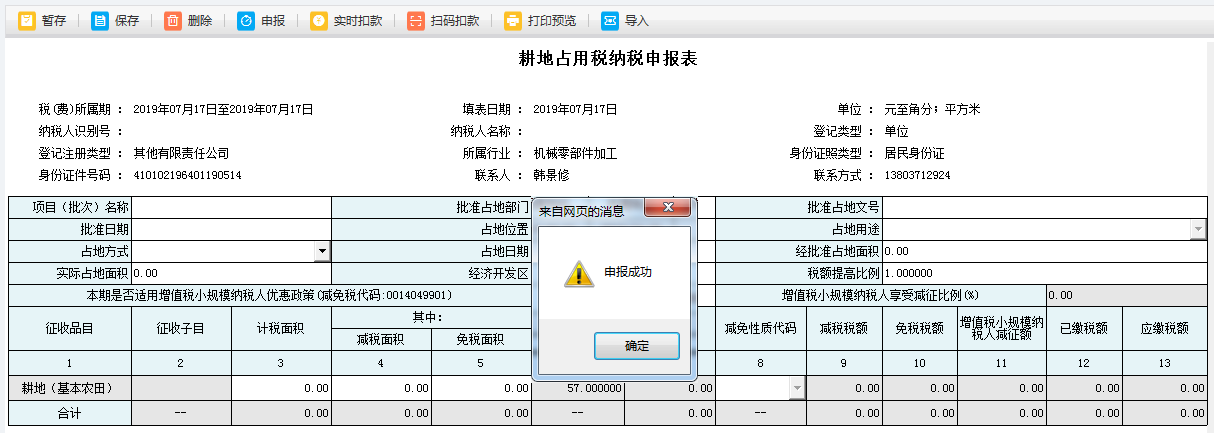Click the 扫码扣款 toolbar label

455,20
